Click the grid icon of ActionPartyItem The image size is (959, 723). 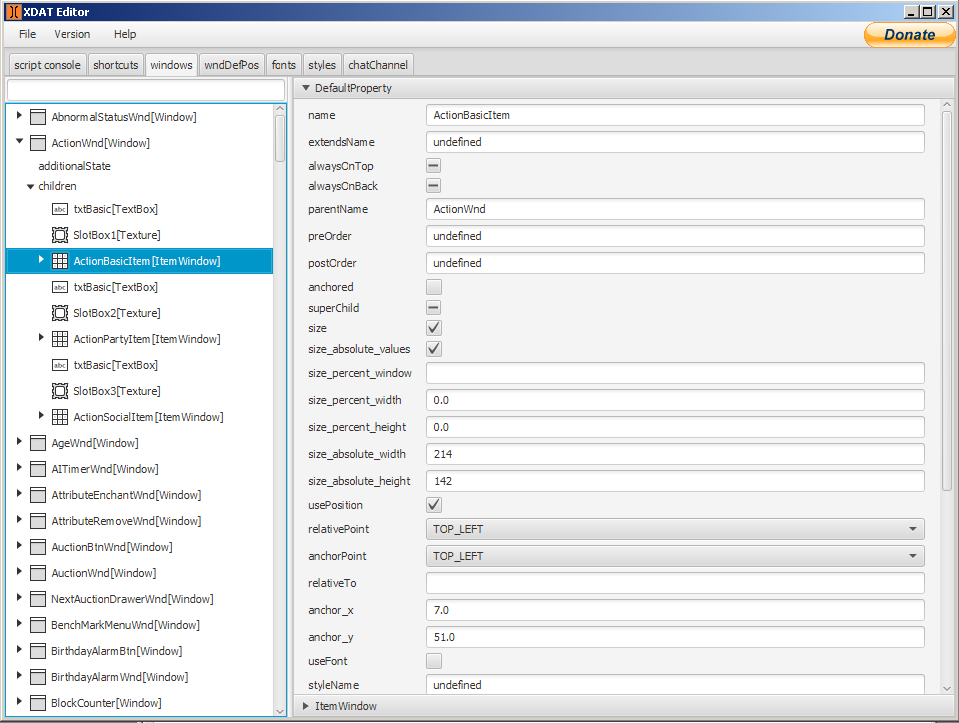60,339
